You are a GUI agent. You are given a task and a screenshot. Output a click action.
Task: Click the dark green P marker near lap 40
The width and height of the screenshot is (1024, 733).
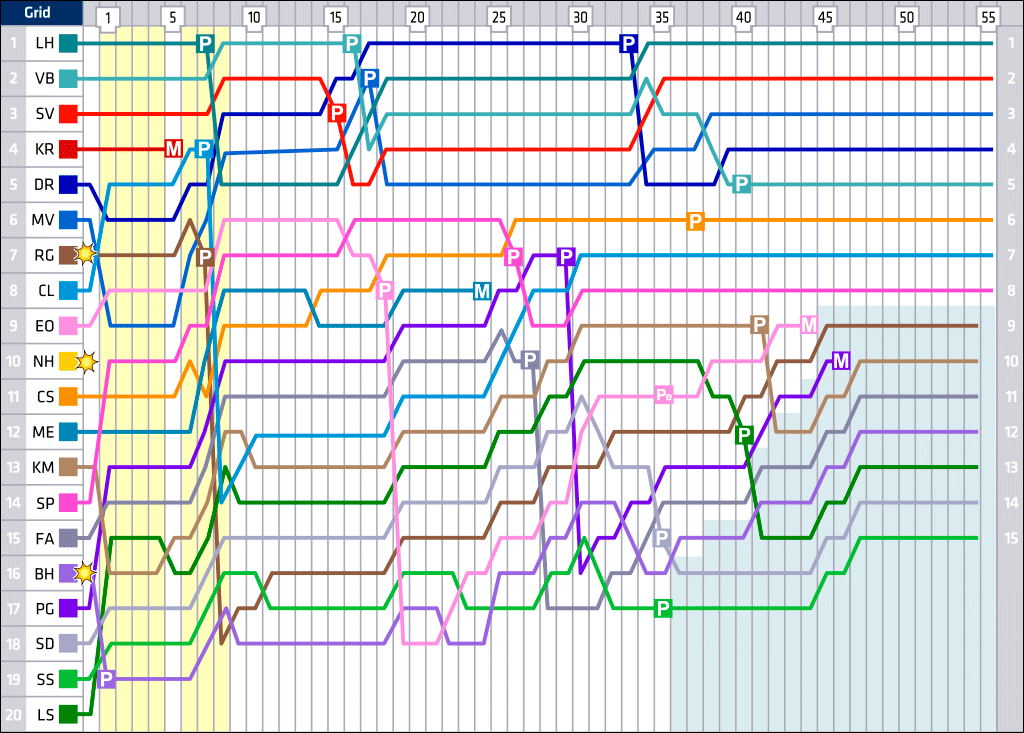[743, 434]
